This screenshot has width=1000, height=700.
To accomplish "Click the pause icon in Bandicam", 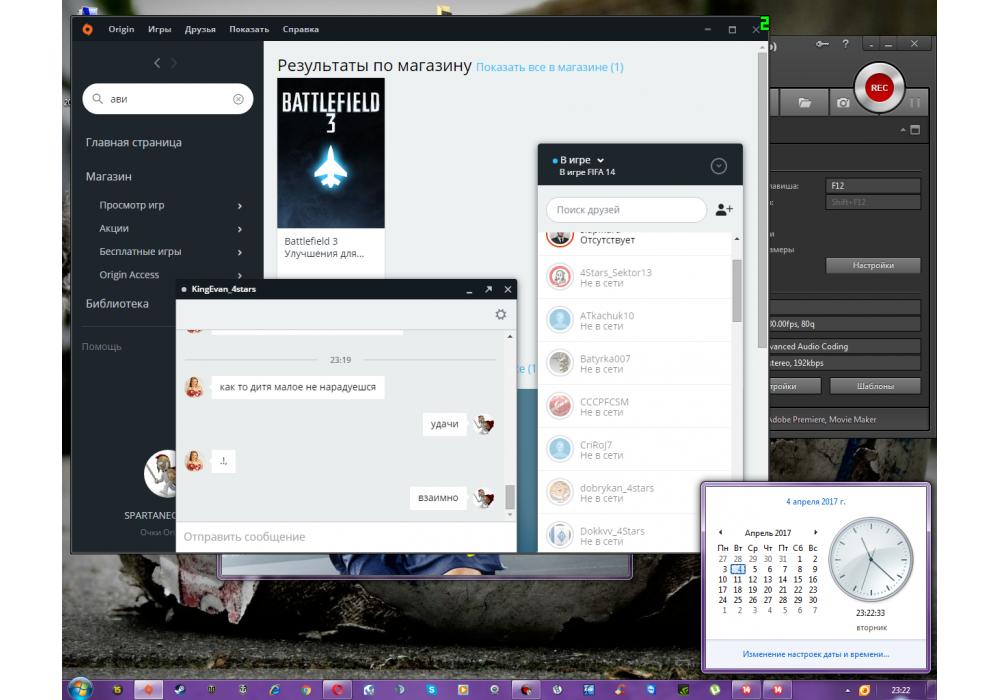I will pyautogui.click(x=915, y=103).
